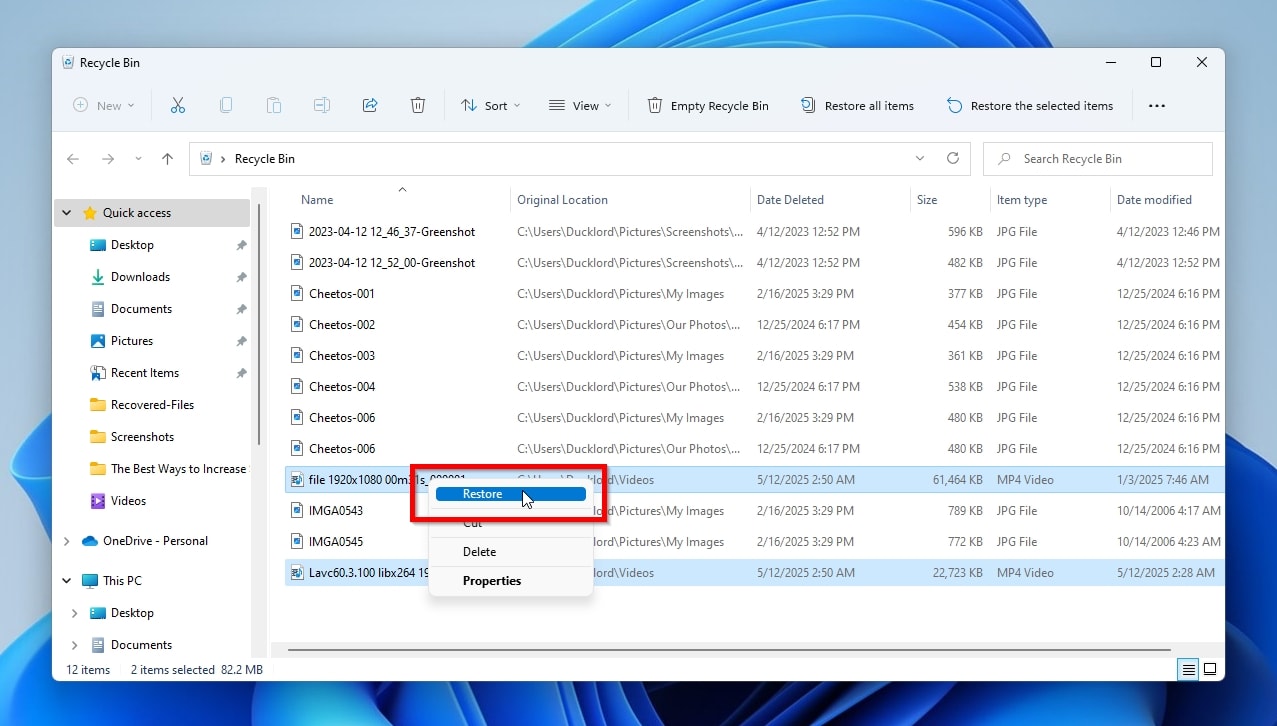Screen dimensions: 1277x726
Task: Click the Search Recycle Bin field
Action: point(1097,159)
